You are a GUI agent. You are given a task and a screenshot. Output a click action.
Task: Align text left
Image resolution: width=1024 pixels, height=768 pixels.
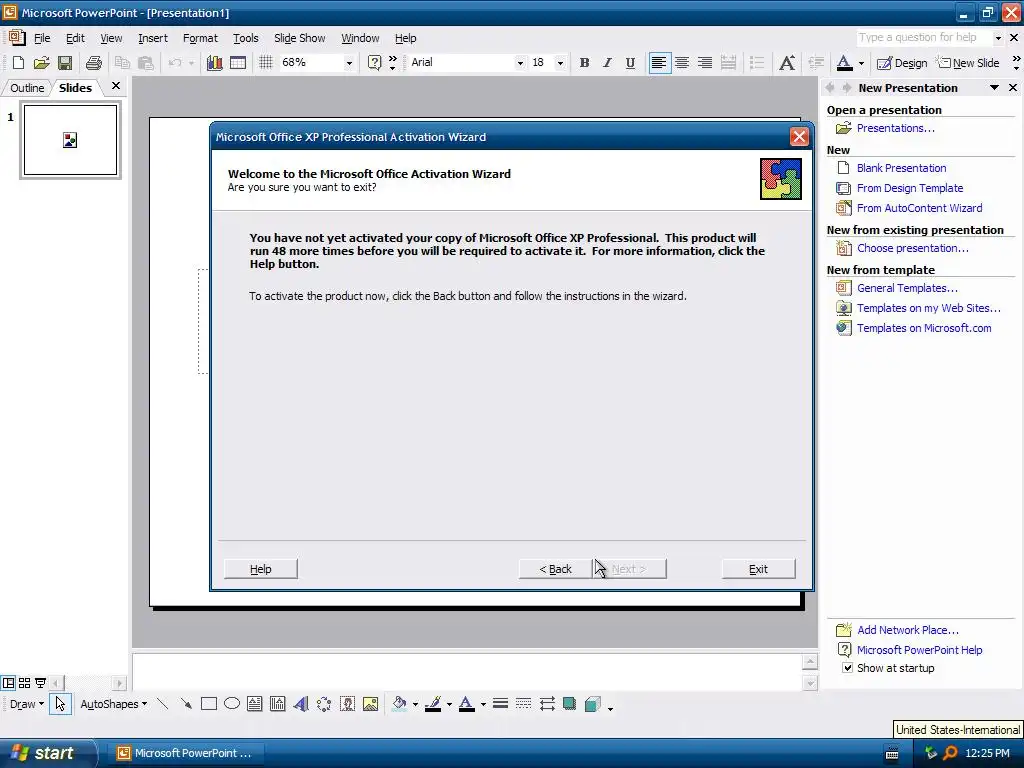[660, 63]
